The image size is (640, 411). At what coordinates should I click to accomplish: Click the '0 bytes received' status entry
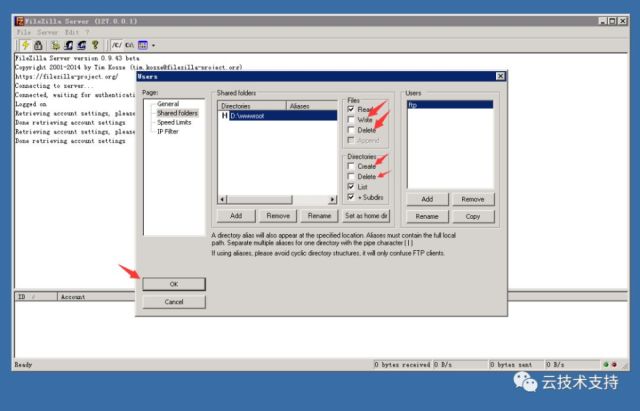(402, 364)
